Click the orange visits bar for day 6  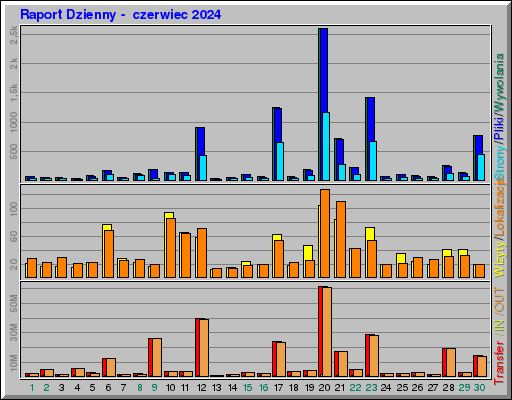coord(109,254)
